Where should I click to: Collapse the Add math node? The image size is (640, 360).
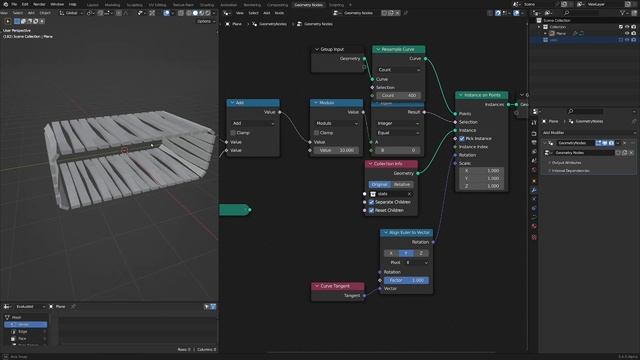pos(232,103)
